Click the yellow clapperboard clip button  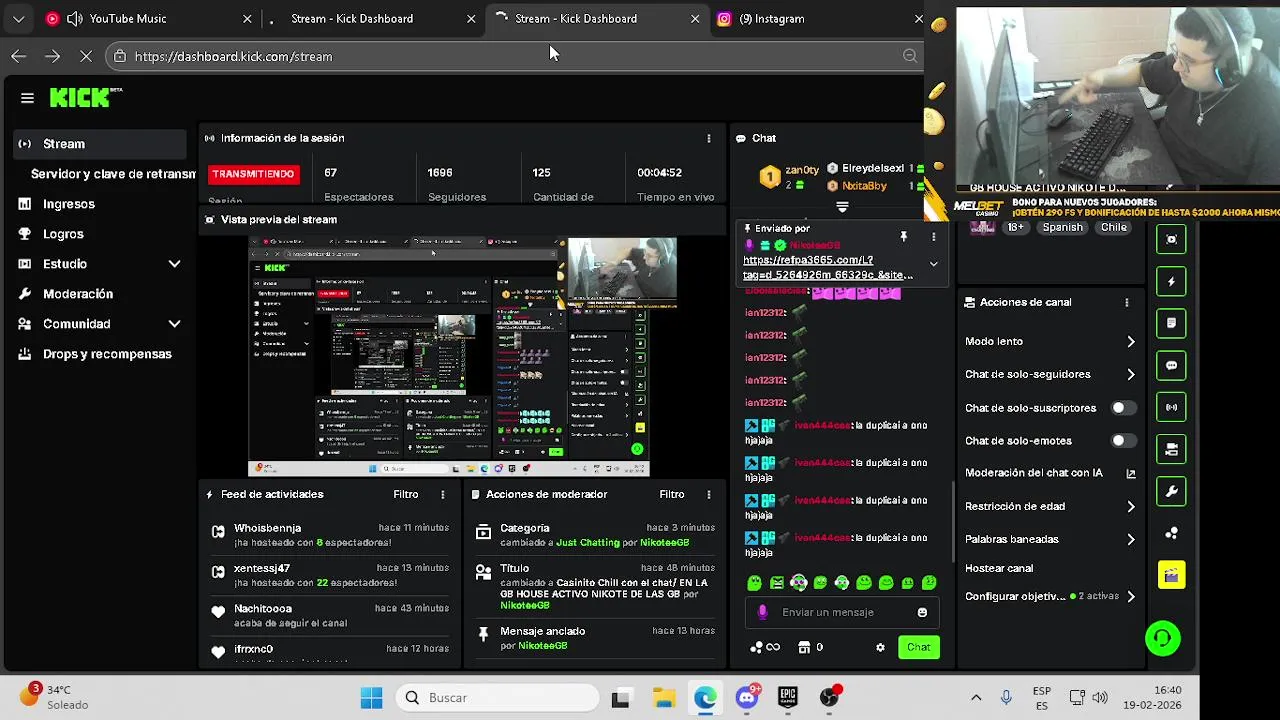coord(1172,575)
